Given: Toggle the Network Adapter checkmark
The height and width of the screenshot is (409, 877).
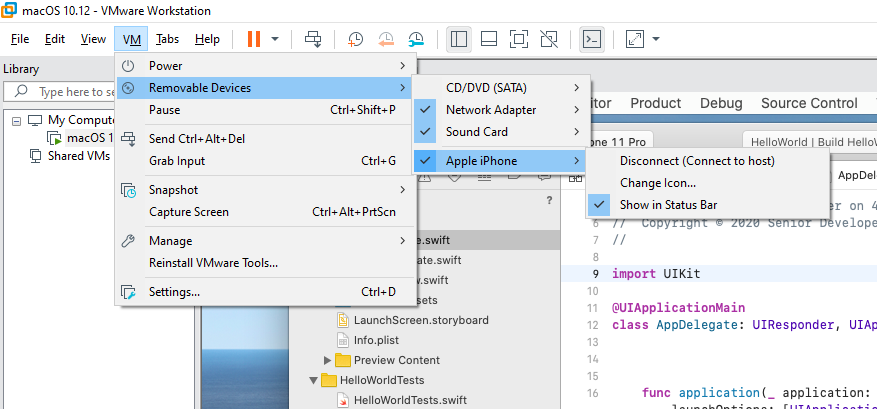Looking at the screenshot, I should 425,110.
